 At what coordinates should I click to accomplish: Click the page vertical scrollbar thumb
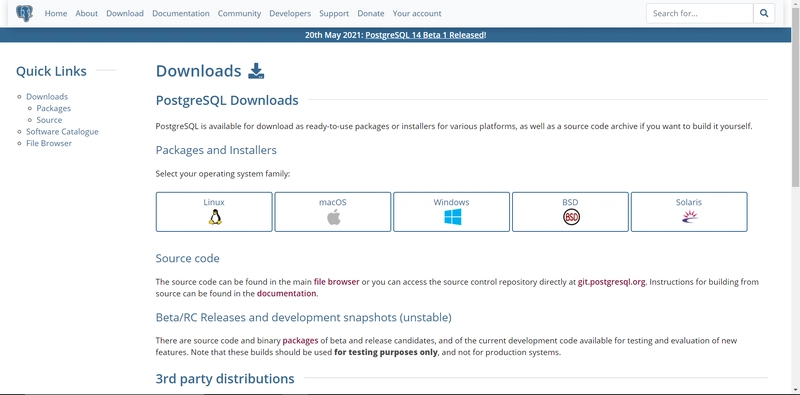[x=795, y=97]
